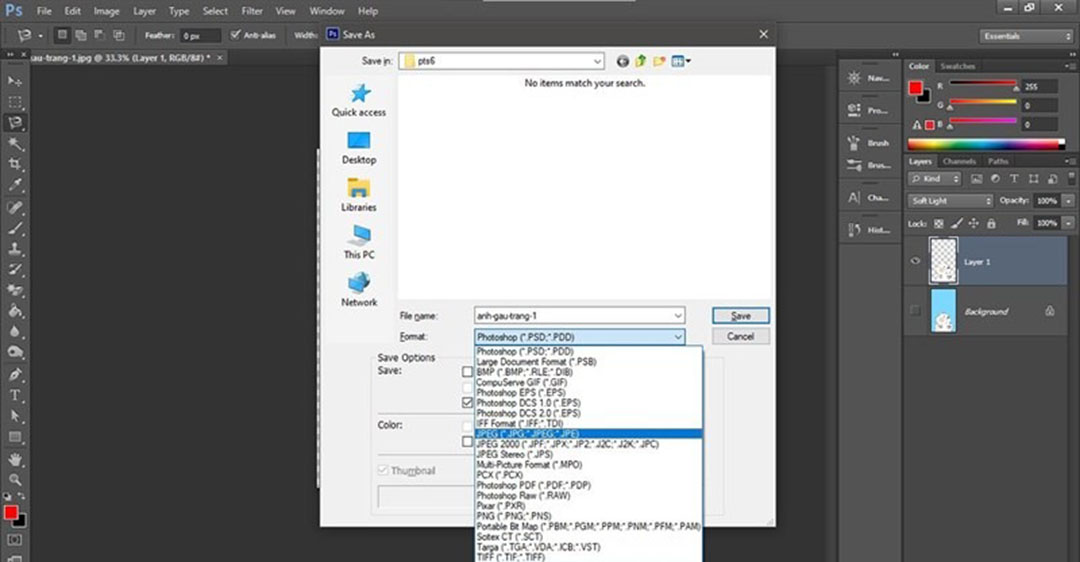
Task: Open the layer Fill slider dropdown
Action: pos(1068,223)
